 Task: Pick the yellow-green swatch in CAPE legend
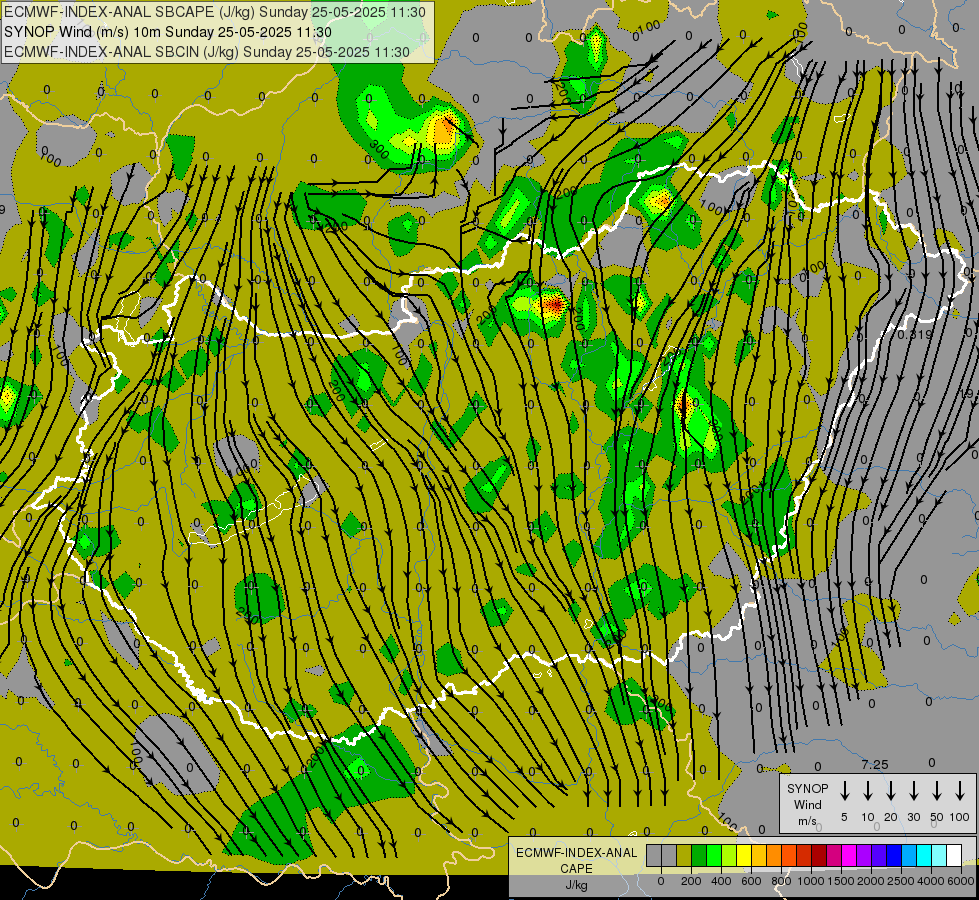(x=729, y=855)
